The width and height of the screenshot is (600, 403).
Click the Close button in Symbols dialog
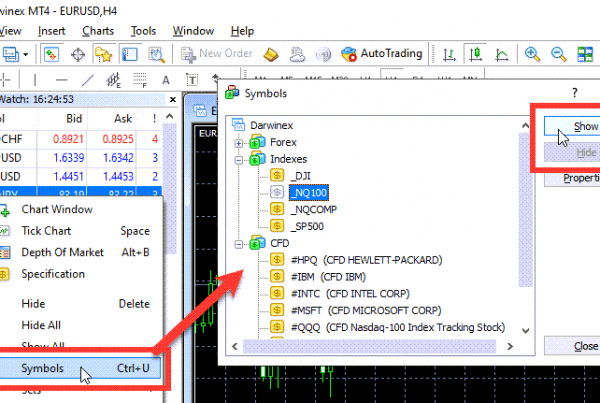[x=572, y=346]
